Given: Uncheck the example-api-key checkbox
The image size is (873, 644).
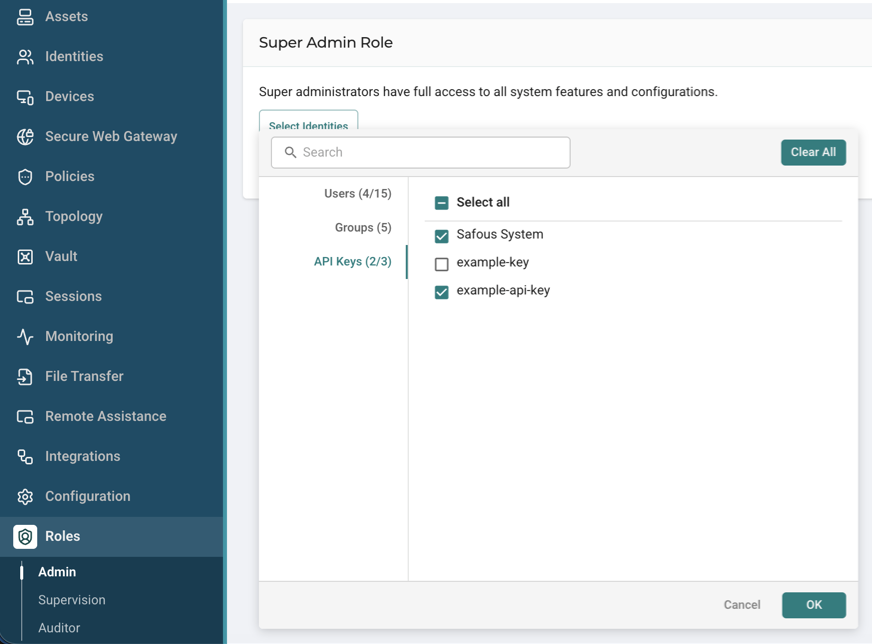Looking at the screenshot, I should coord(442,292).
